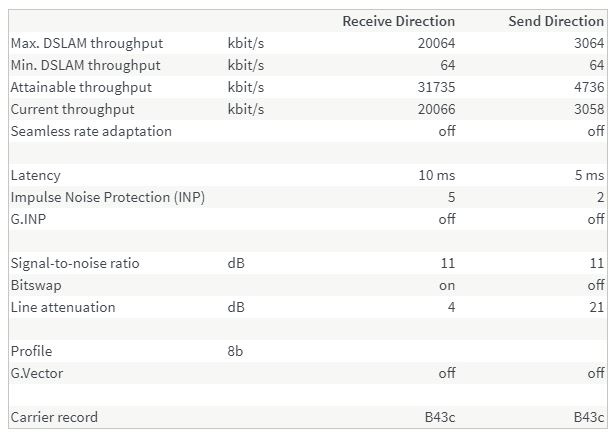This screenshot has width=616, height=438.
Task: Click the Current throughput row label
Action: pos(72,109)
